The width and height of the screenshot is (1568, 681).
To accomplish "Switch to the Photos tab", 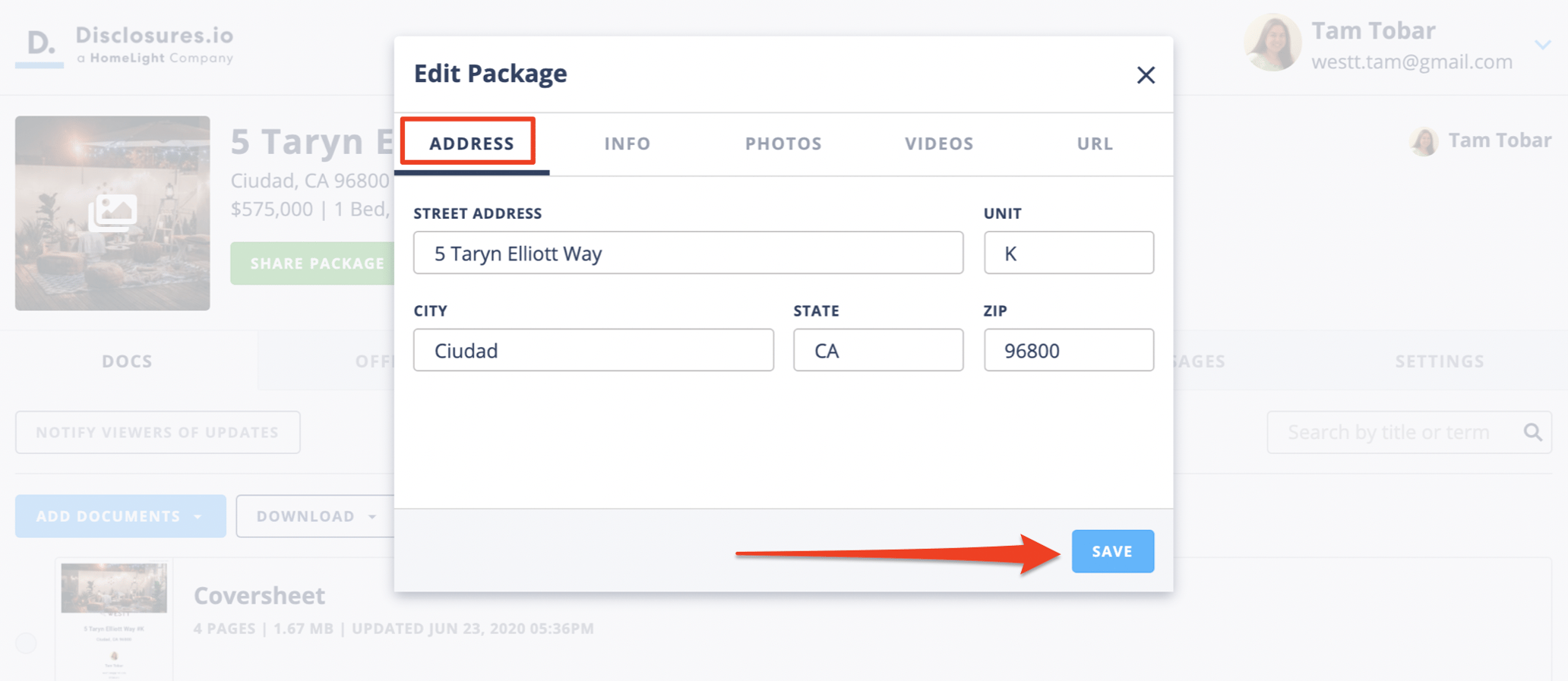I will [x=783, y=143].
